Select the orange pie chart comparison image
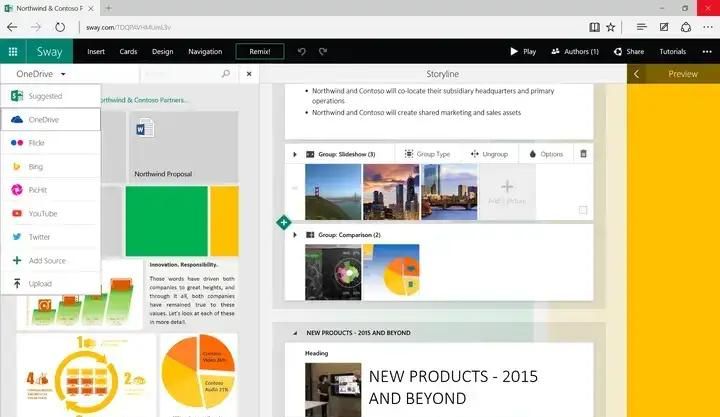Image resolution: width=720 pixels, height=417 pixels. point(391,272)
